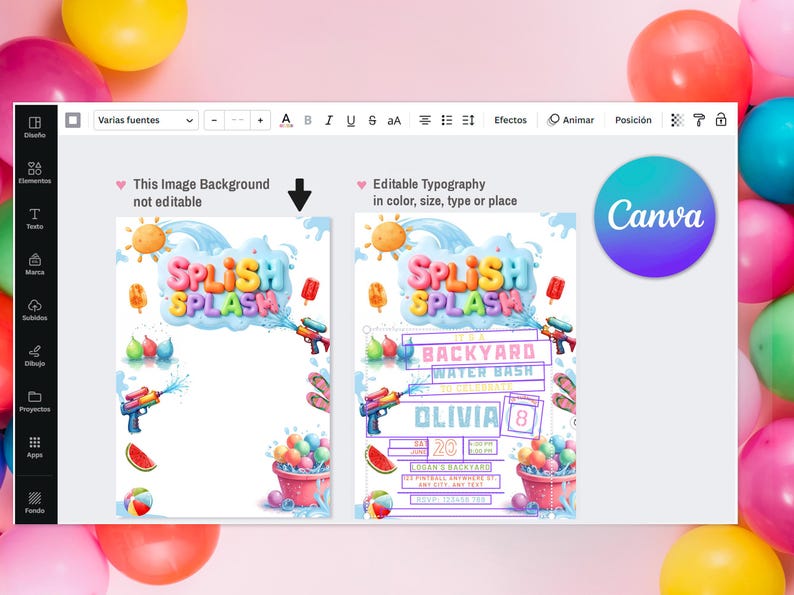Click the Canva logo badge
Image resolution: width=794 pixels, height=595 pixels.
coord(655,216)
